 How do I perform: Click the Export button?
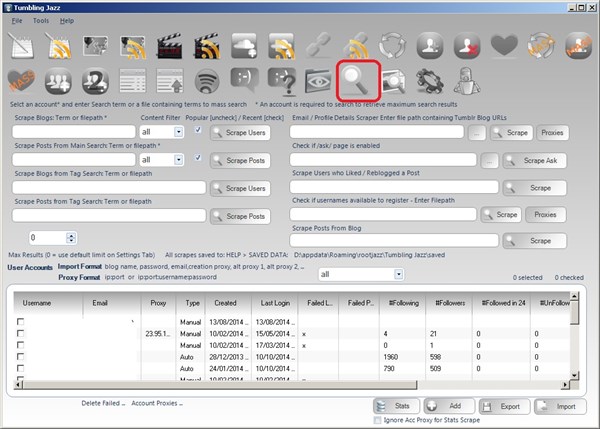(504, 406)
